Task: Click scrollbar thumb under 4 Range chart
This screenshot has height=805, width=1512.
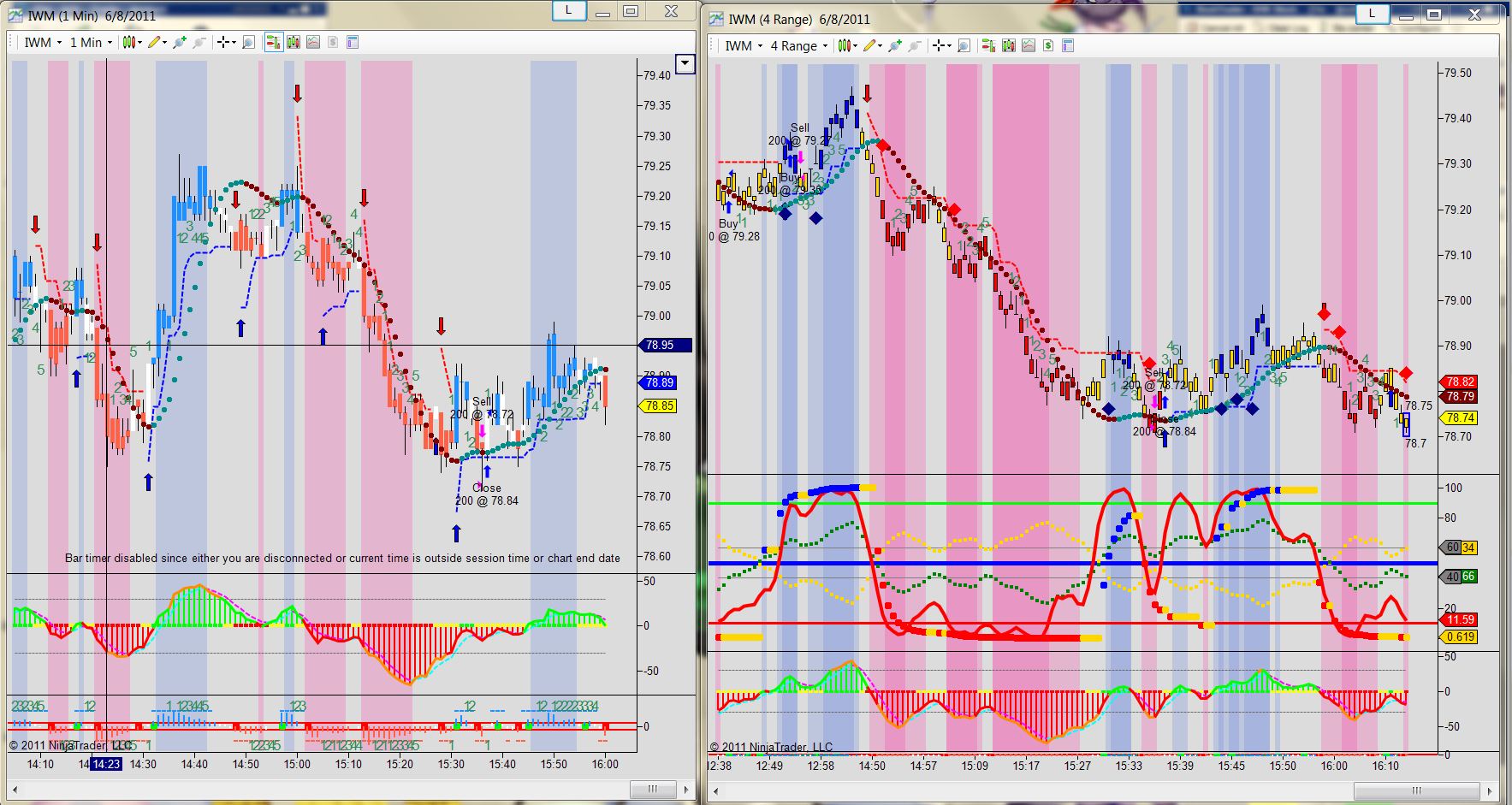Action: (x=1416, y=790)
